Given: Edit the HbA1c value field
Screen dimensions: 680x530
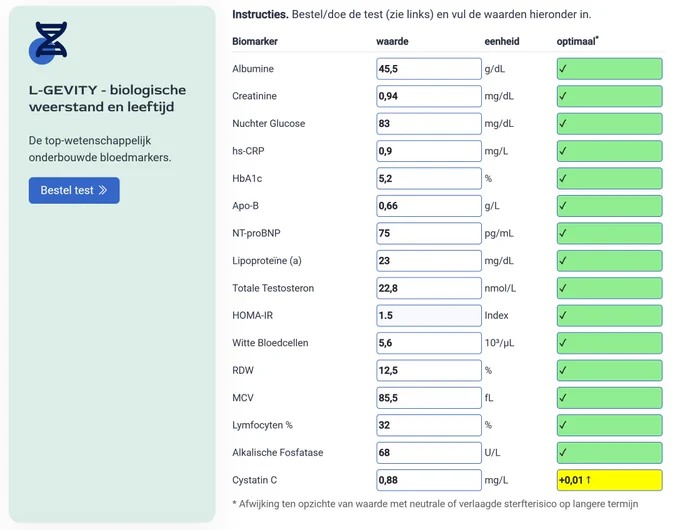Looking at the screenshot, I should point(429,178).
